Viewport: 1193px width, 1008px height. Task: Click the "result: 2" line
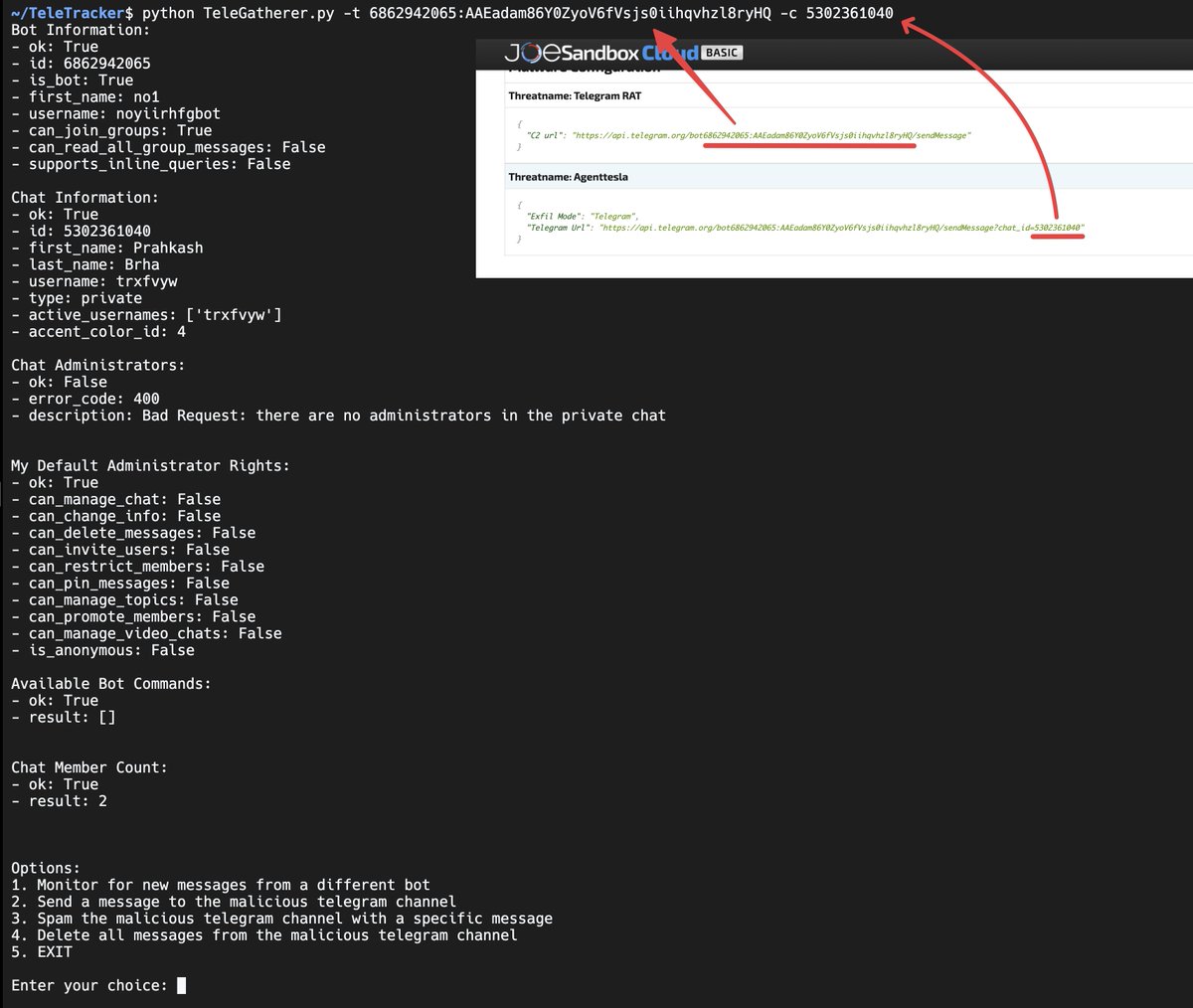(x=60, y=801)
